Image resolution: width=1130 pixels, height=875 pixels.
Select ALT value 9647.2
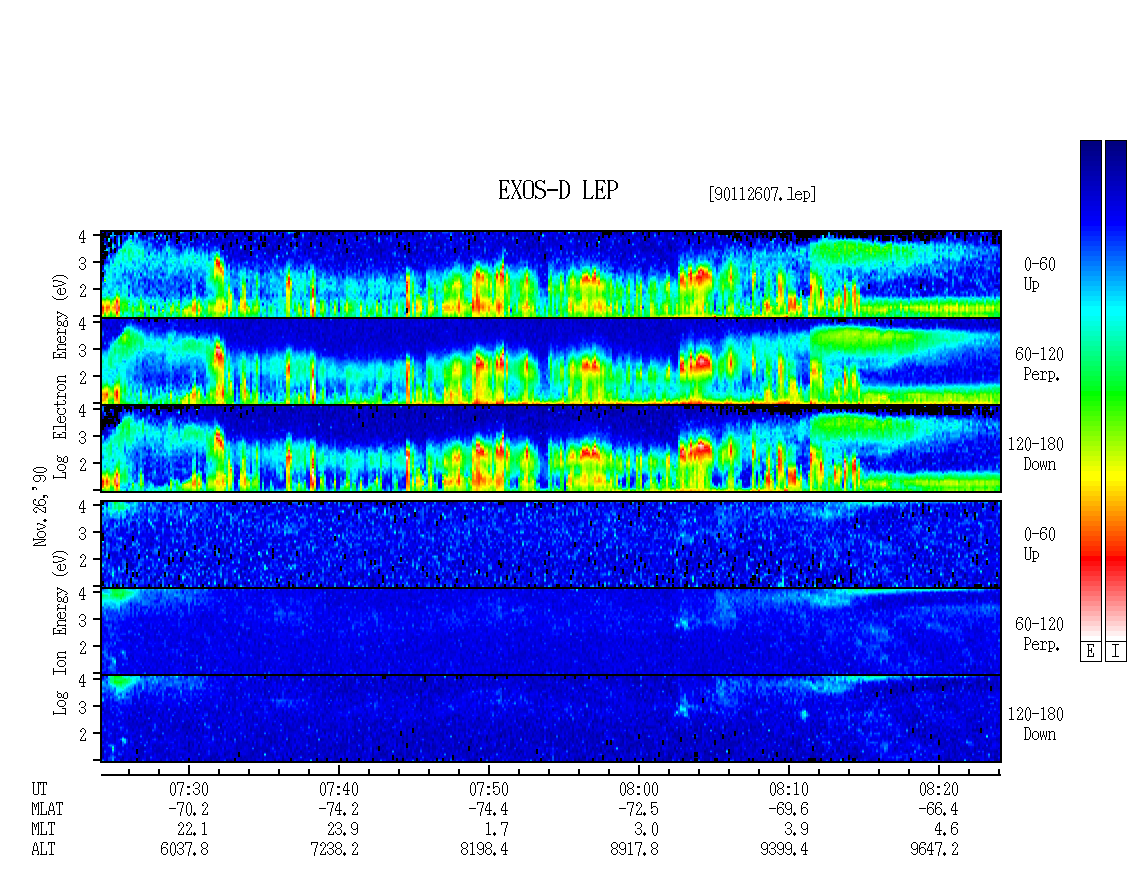pyautogui.click(x=934, y=850)
